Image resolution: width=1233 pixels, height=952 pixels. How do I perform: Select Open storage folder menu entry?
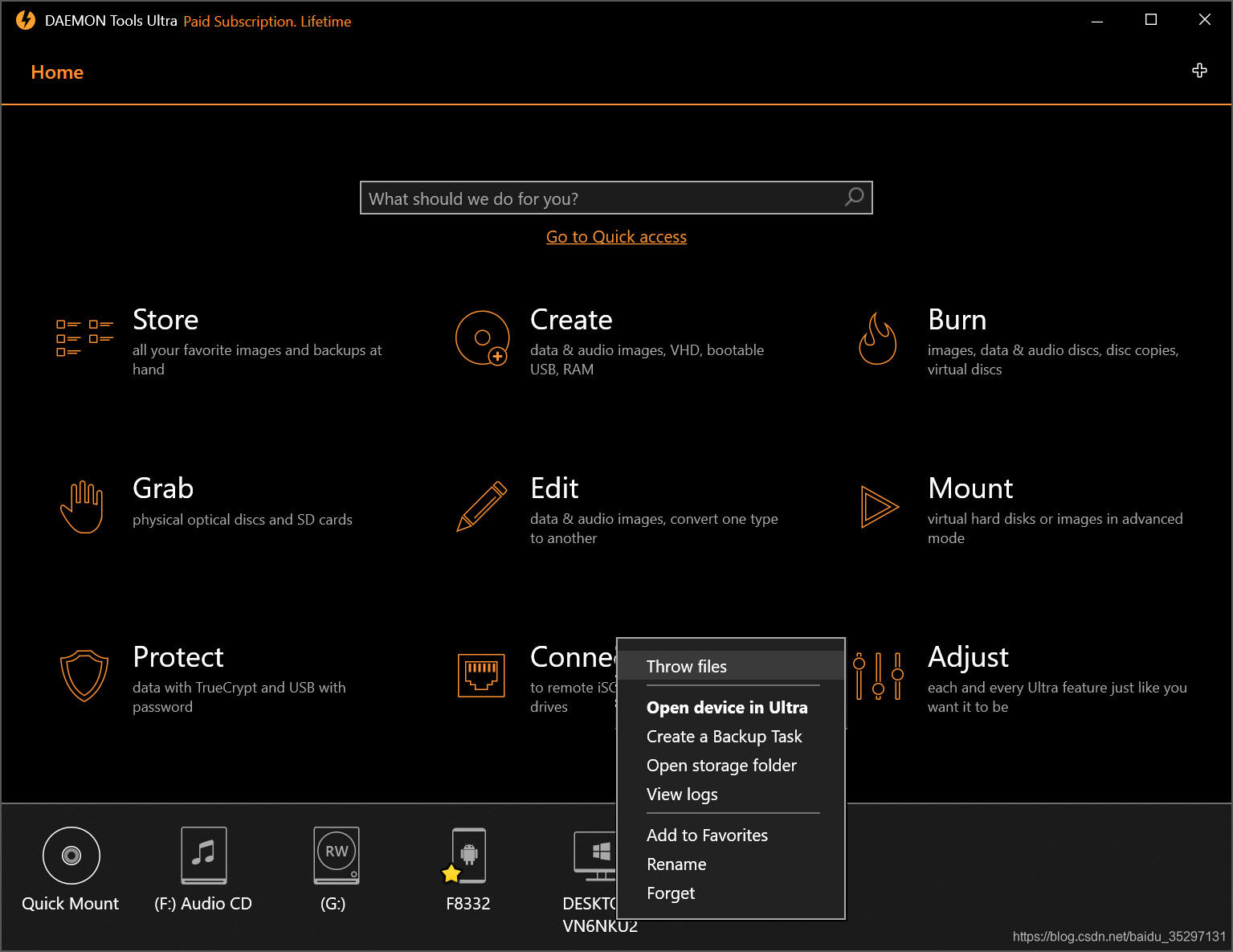point(731,766)
